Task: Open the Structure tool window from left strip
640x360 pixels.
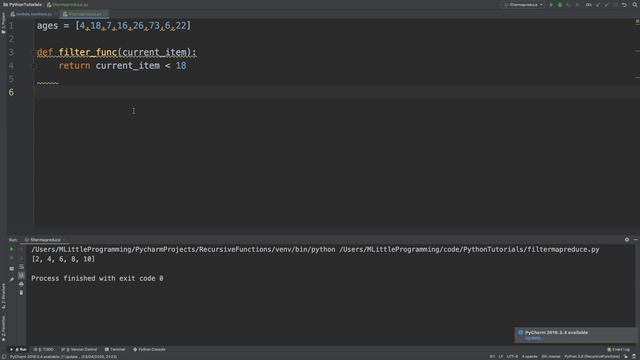Action: (3, 296)
